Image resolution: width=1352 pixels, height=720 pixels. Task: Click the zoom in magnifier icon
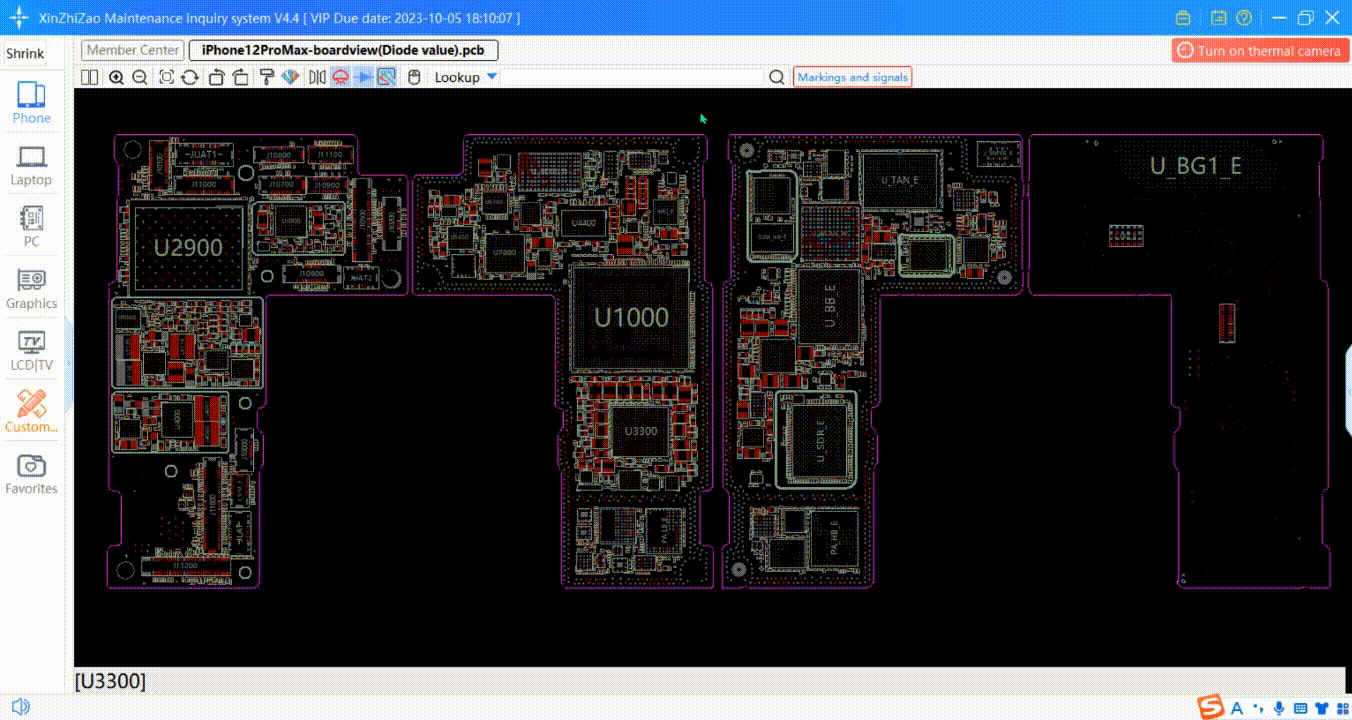click(116, 77)
